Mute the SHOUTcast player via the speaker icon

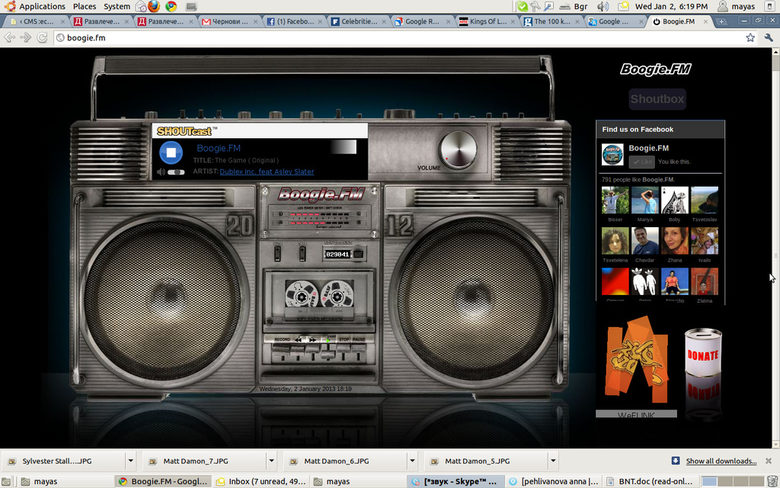coord(161,172)
